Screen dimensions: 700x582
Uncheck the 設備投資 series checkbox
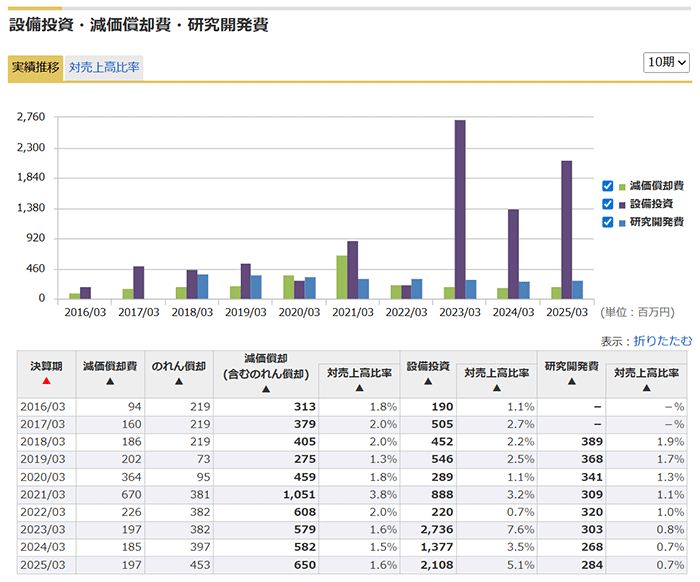pos(608,204)
